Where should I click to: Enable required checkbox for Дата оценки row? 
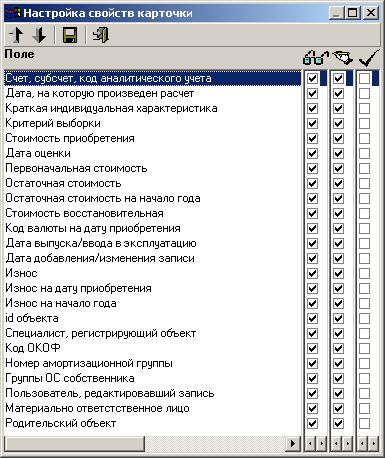364,154
